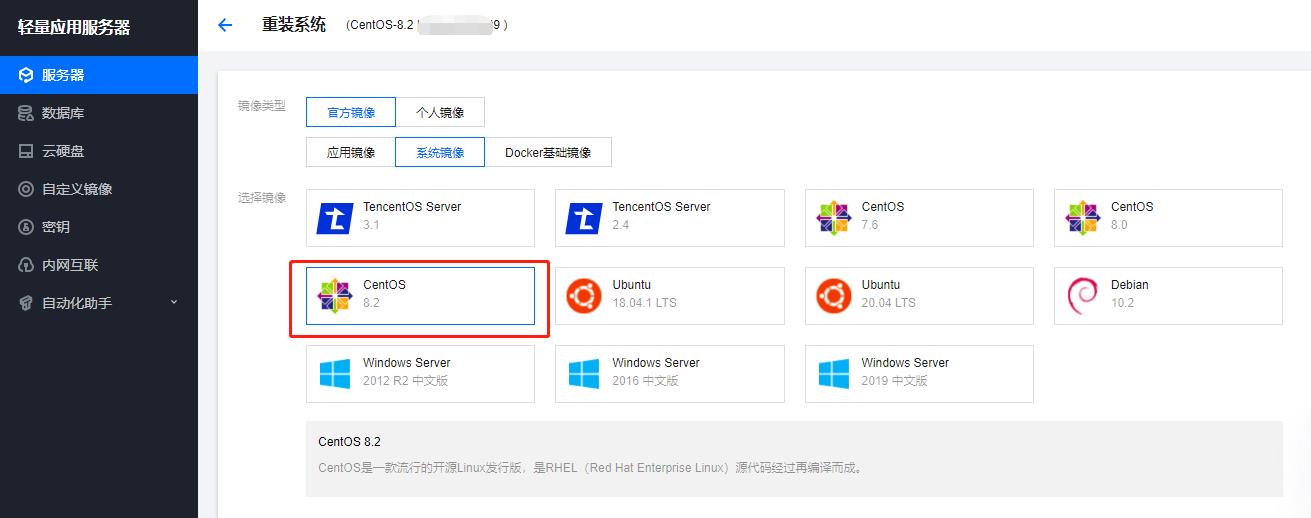Click the 自定义镜像 sidebar icon
Viewport: 1311px width, 518px height.
pyautogui.click(x=26, y=189)
